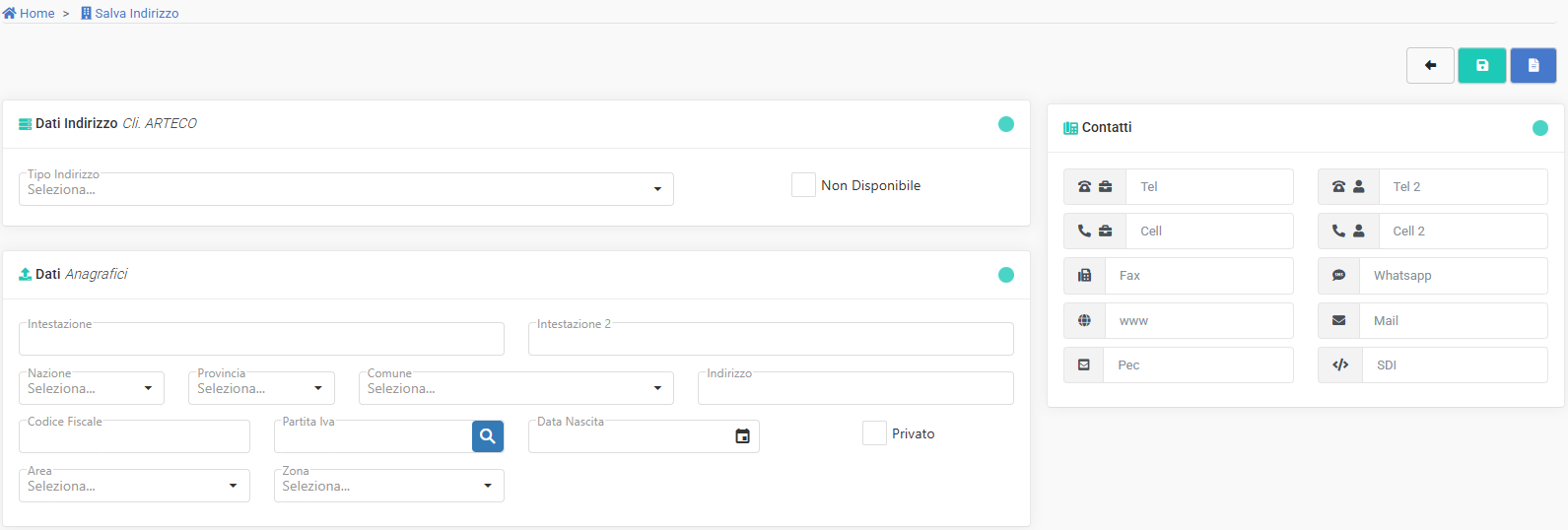This screenshot has height=530, width=1568.
Task: Open the Tipo Indirizzo dropdown
Action: pyautogui.click(x=346, y=189)
